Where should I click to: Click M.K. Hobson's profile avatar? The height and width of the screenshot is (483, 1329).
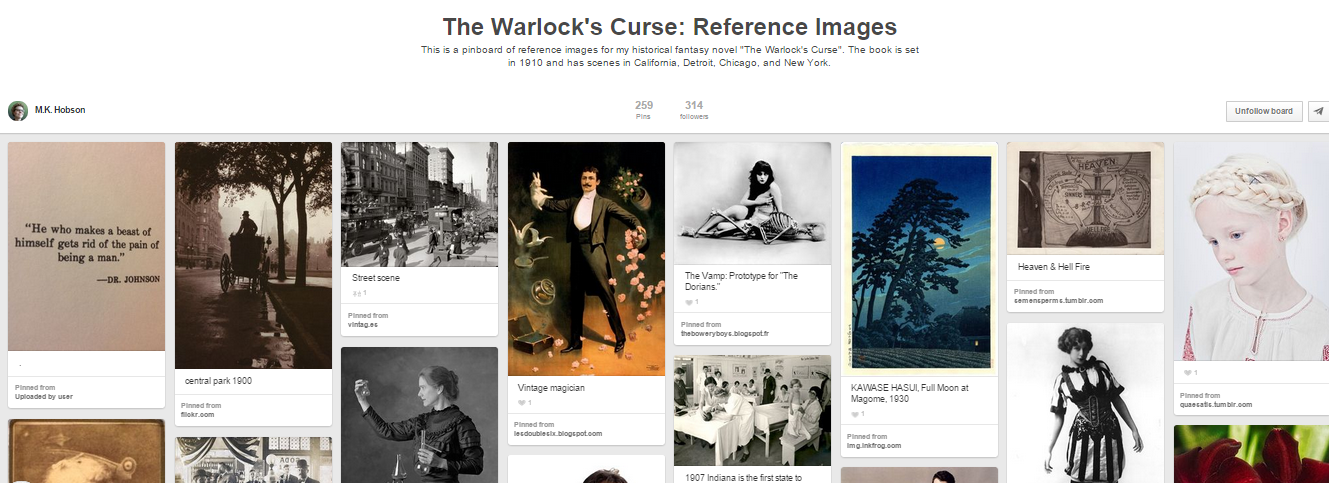17,110
